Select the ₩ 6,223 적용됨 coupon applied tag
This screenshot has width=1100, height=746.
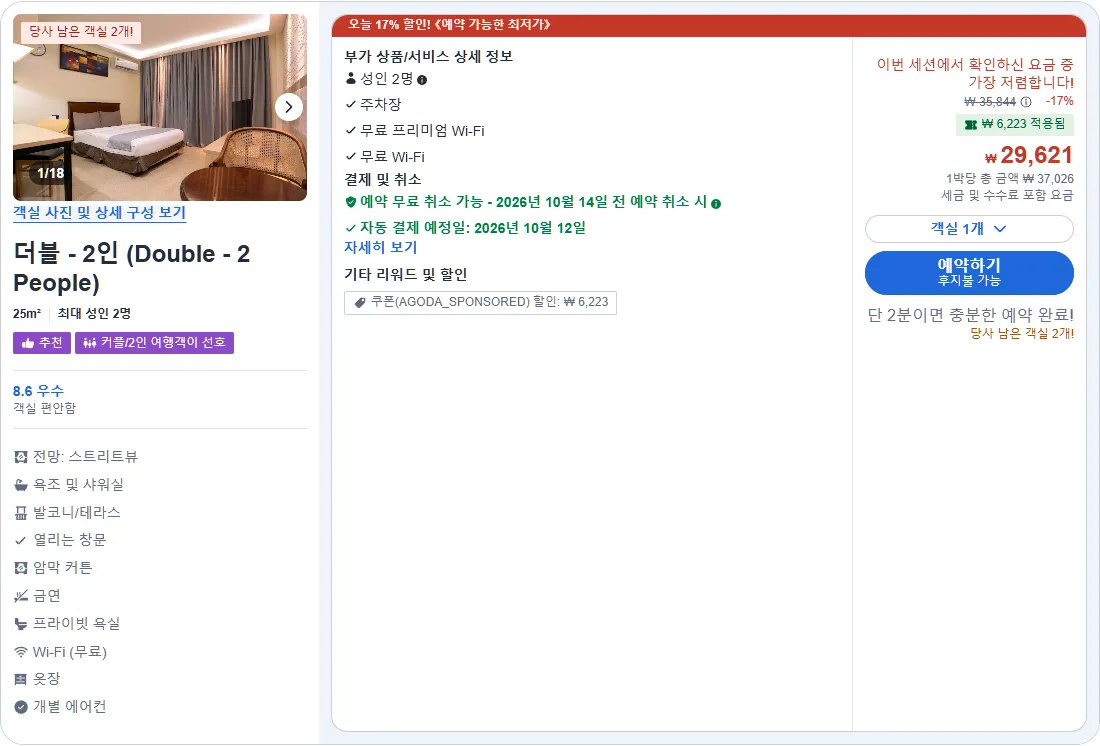coord(1014,124)
